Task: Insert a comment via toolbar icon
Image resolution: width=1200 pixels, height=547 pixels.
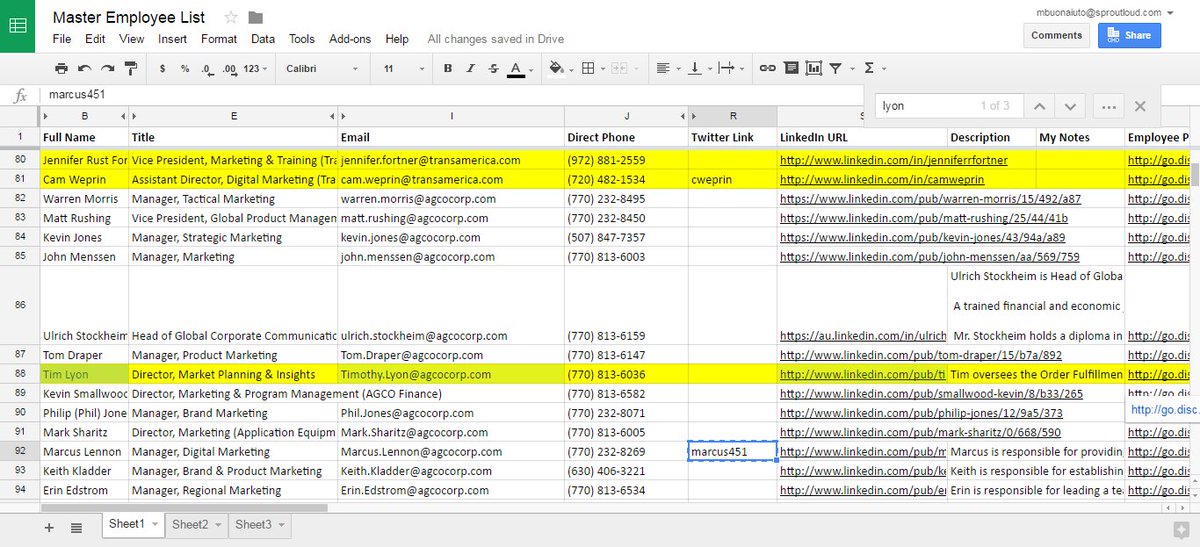Action: (x=791, y=69)
